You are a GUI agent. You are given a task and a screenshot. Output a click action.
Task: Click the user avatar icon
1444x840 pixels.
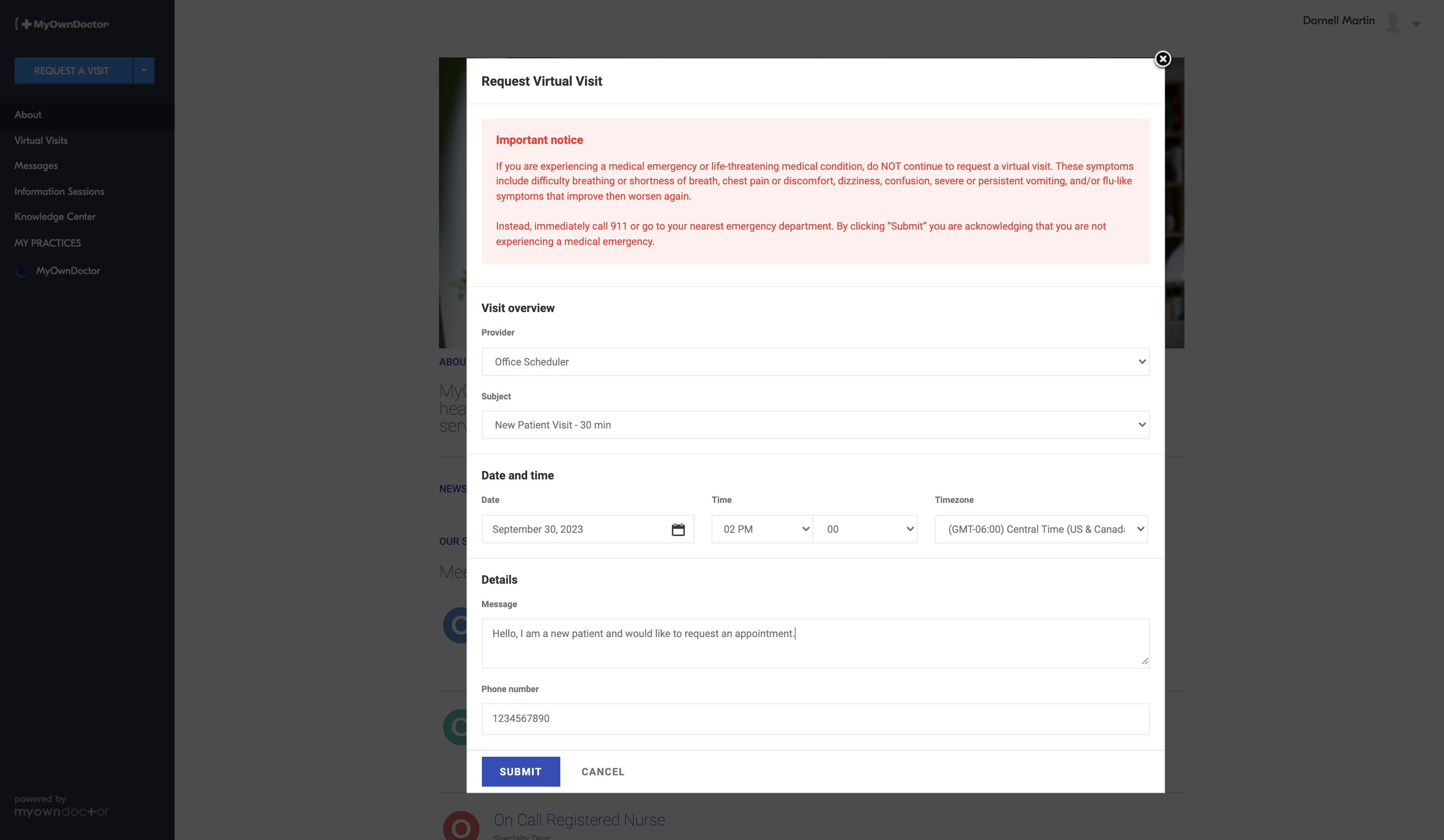click(x=1392, y=22)
